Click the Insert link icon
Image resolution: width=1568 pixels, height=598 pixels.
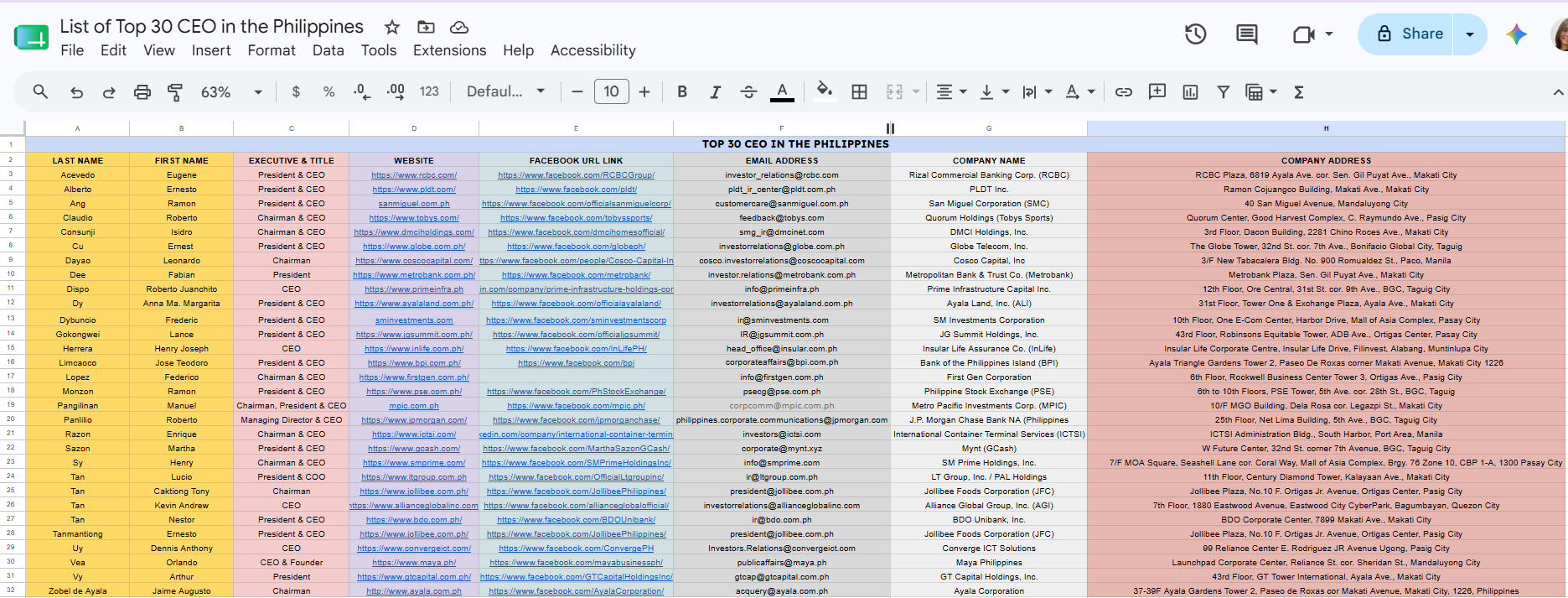1124,92
